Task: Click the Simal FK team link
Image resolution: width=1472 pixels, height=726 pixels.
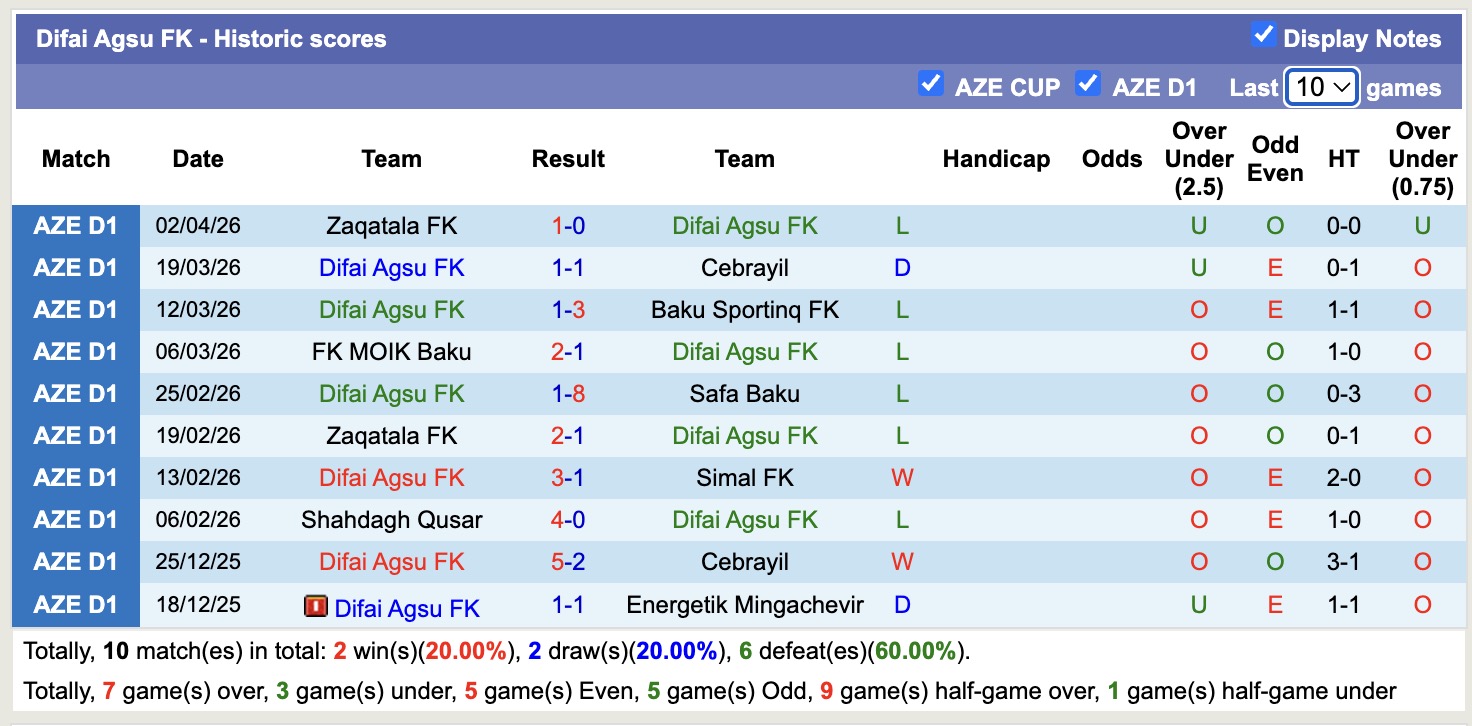Action: click(x=744, y=478)
